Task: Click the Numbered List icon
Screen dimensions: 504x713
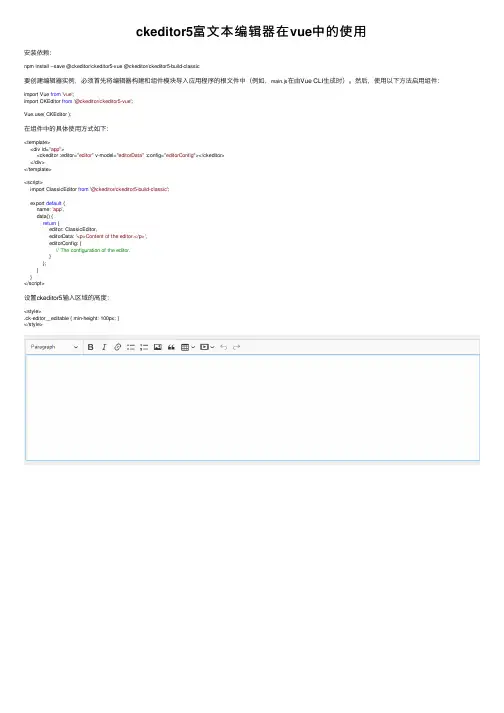Action: pos(144,347)
